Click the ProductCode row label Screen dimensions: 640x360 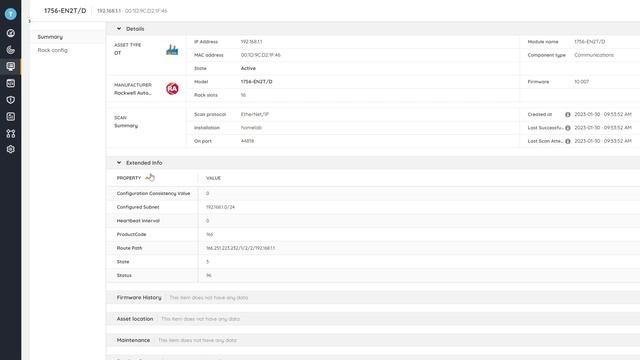tap(131, 234)
